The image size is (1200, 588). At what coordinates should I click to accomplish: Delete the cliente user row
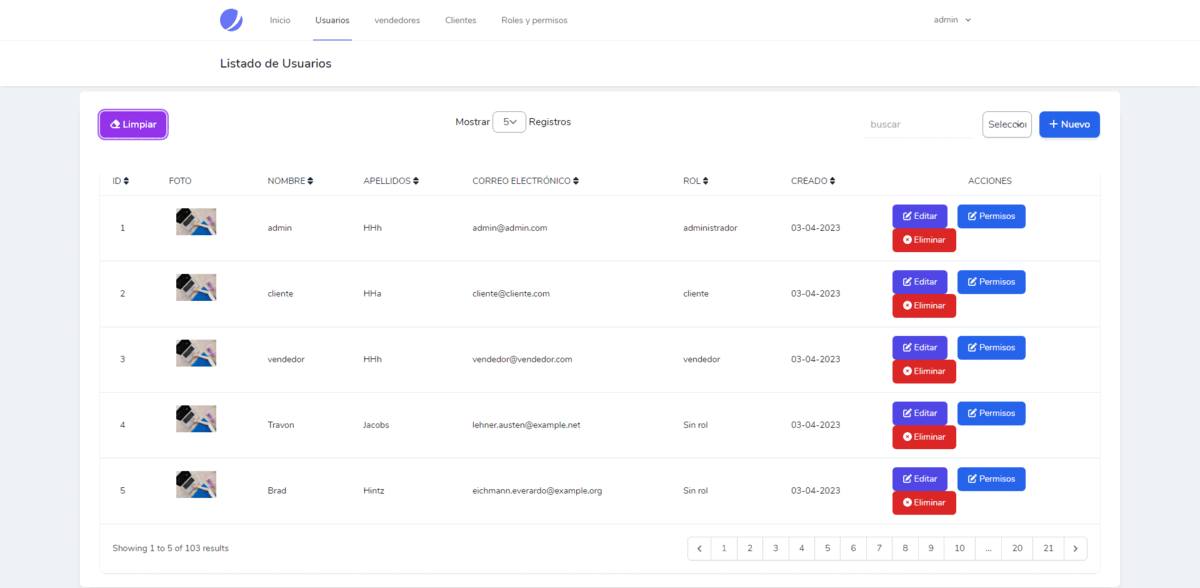pos(924,306)
